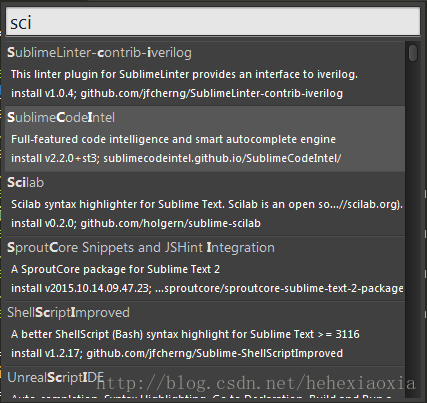Select the UnrealScriptIDE package

[x=205, y=382]
